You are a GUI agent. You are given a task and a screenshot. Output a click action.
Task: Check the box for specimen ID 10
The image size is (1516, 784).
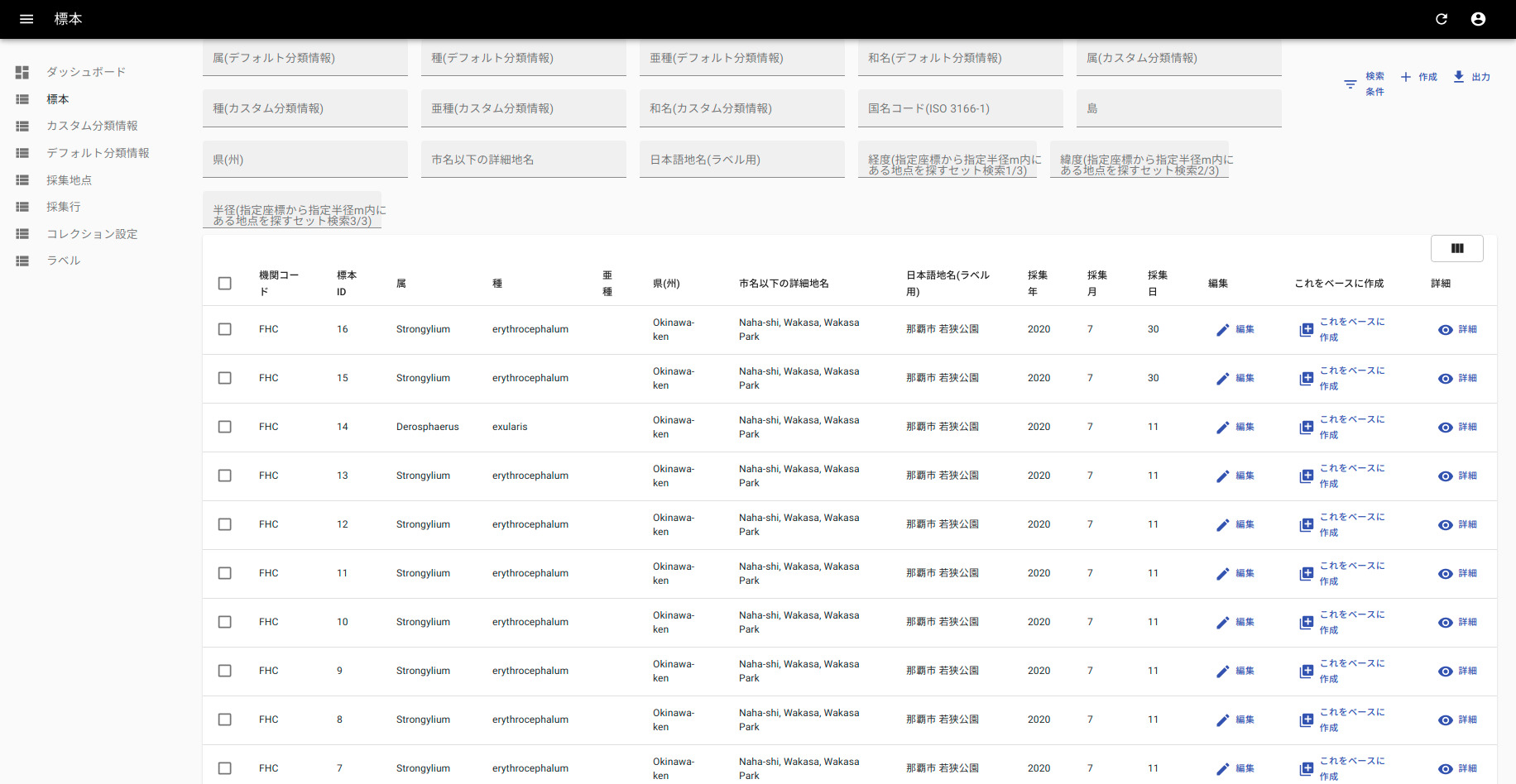click(x=224, y=622)
